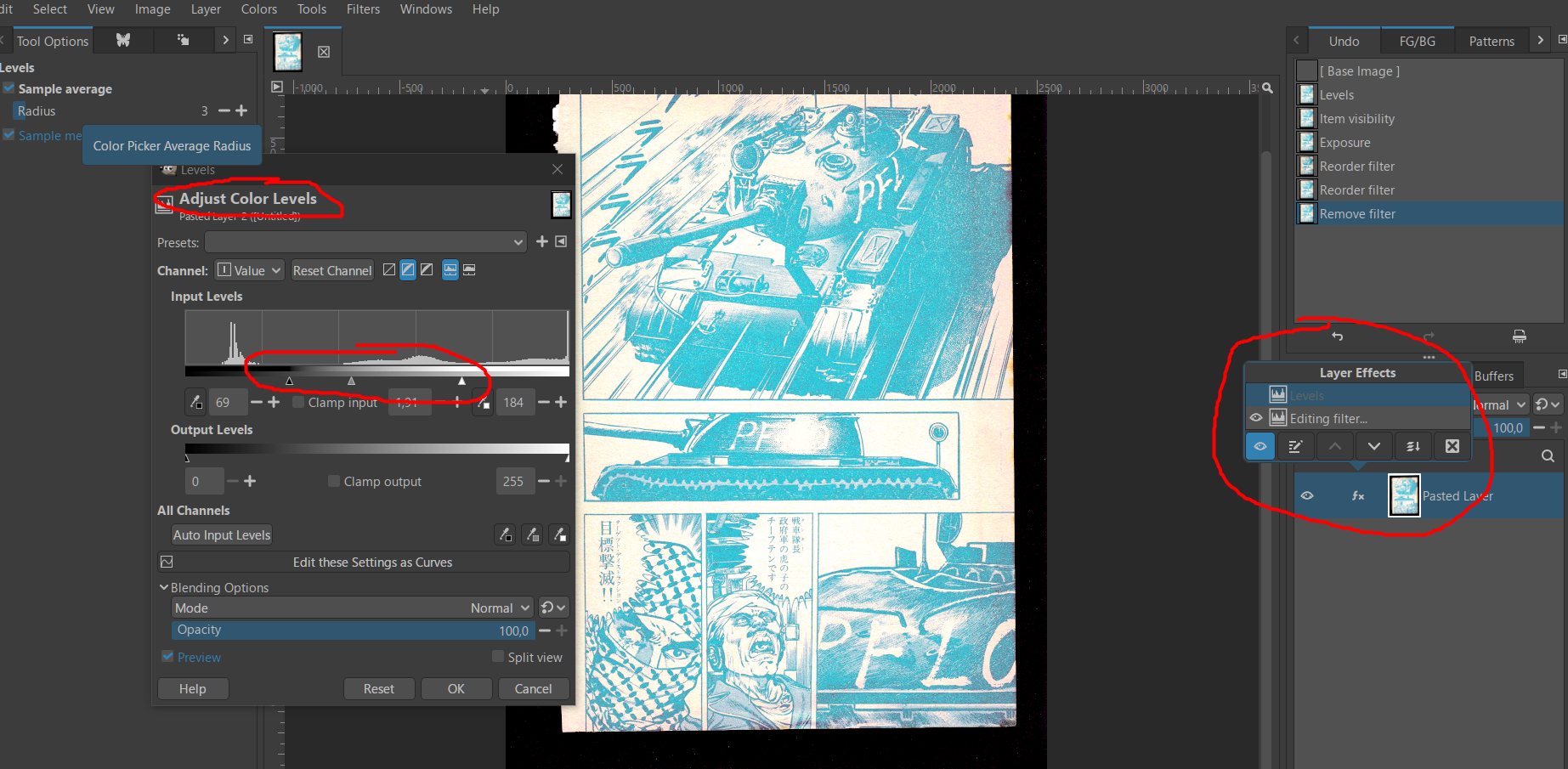Open the image navigation menu at ruler corner
The image size is (1568, 769).
(x=277, y=87)
